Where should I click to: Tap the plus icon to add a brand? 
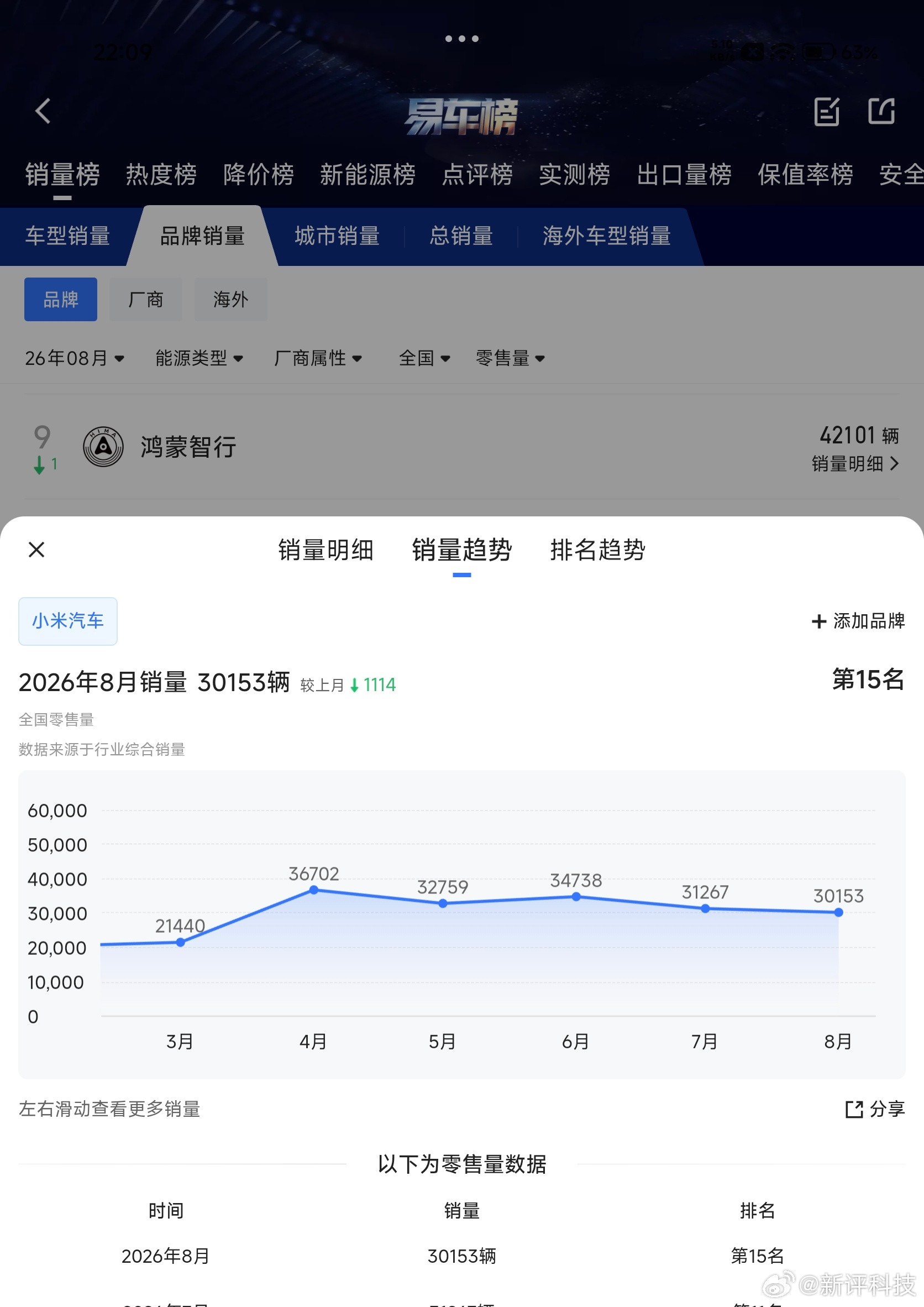[x=818, y=621]
